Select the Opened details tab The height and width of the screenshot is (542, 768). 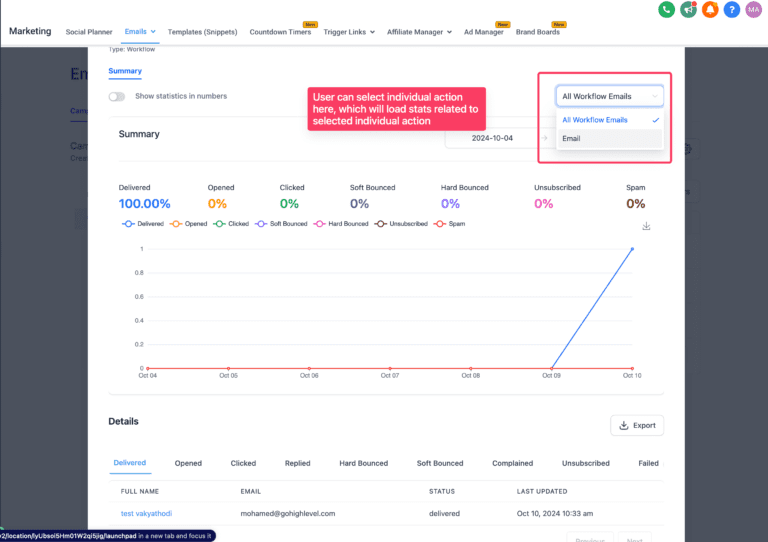(x=188, y=463)
